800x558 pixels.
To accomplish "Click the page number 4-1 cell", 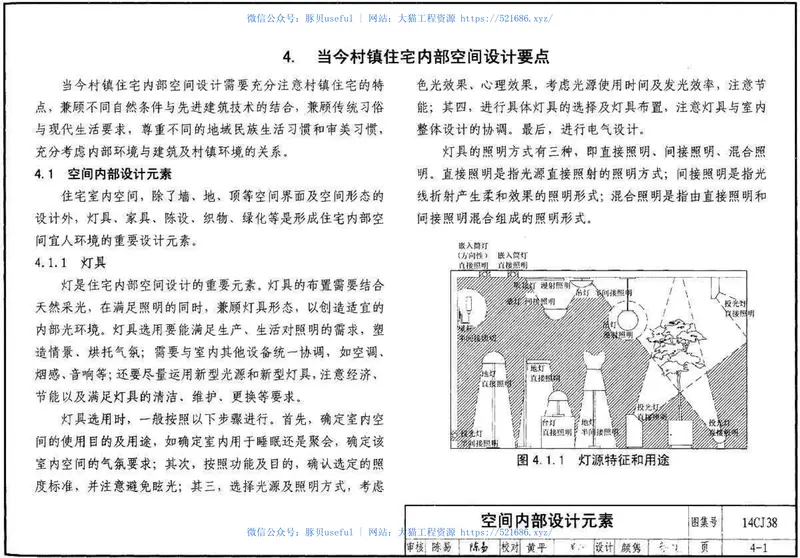I will [757, 547].
